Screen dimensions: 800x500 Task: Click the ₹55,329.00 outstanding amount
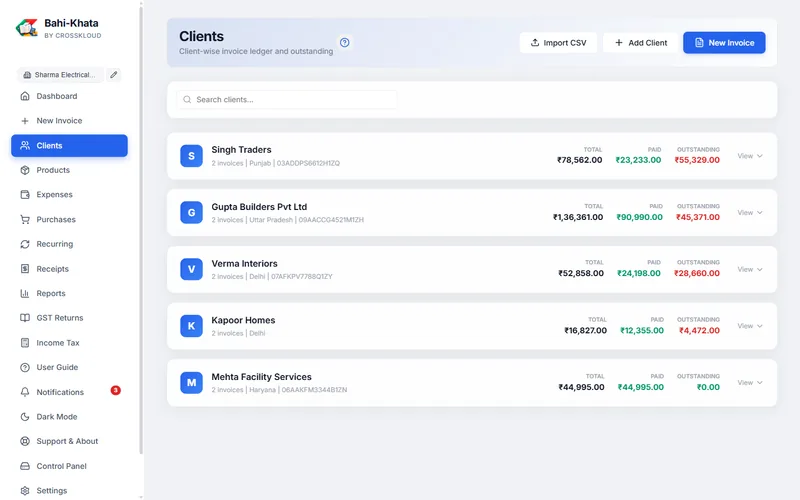(697, 160)
